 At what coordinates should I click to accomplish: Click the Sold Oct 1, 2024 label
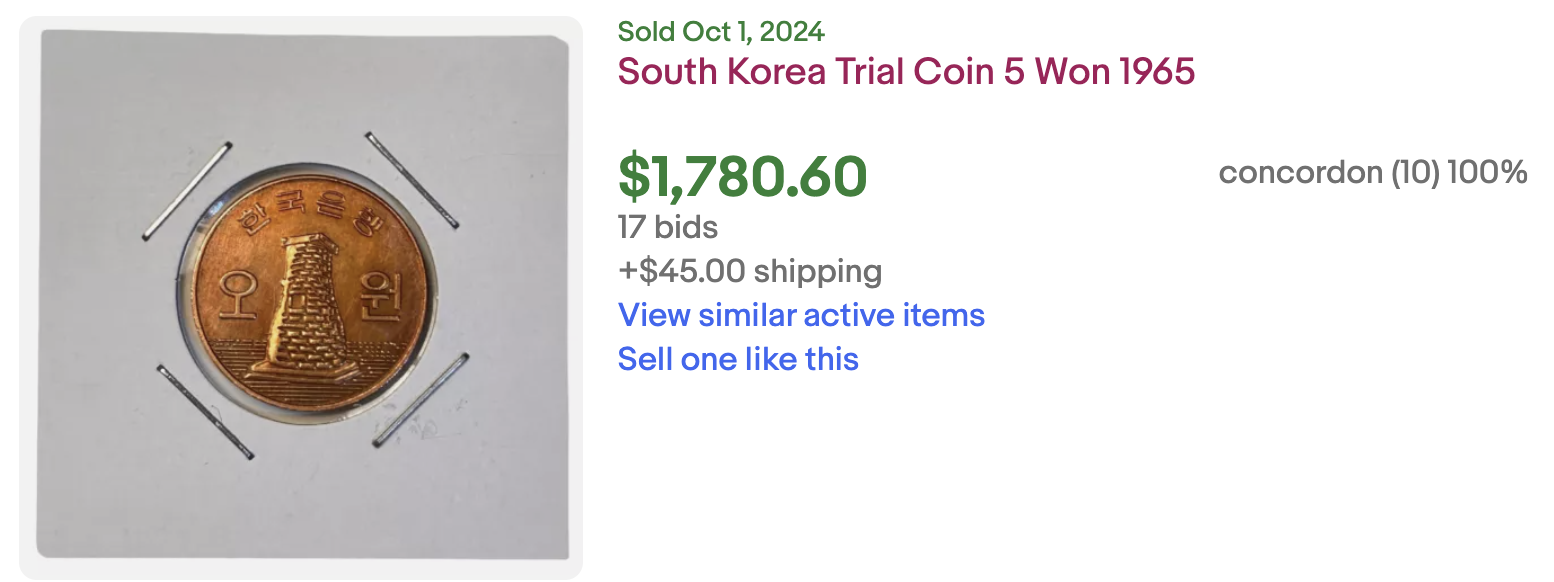[x=720, y=31]
